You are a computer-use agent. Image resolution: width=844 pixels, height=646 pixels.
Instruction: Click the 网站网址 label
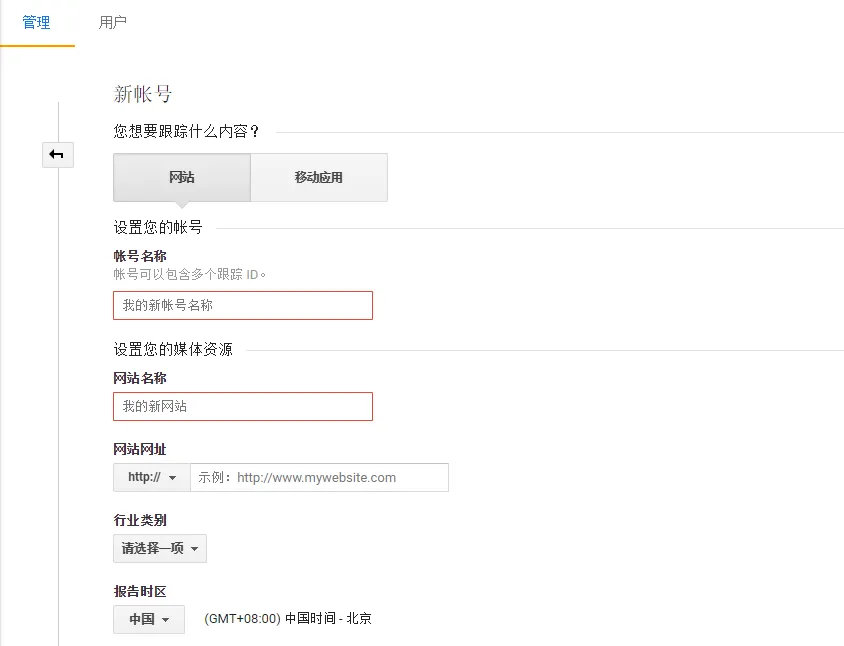click(140, 449)
